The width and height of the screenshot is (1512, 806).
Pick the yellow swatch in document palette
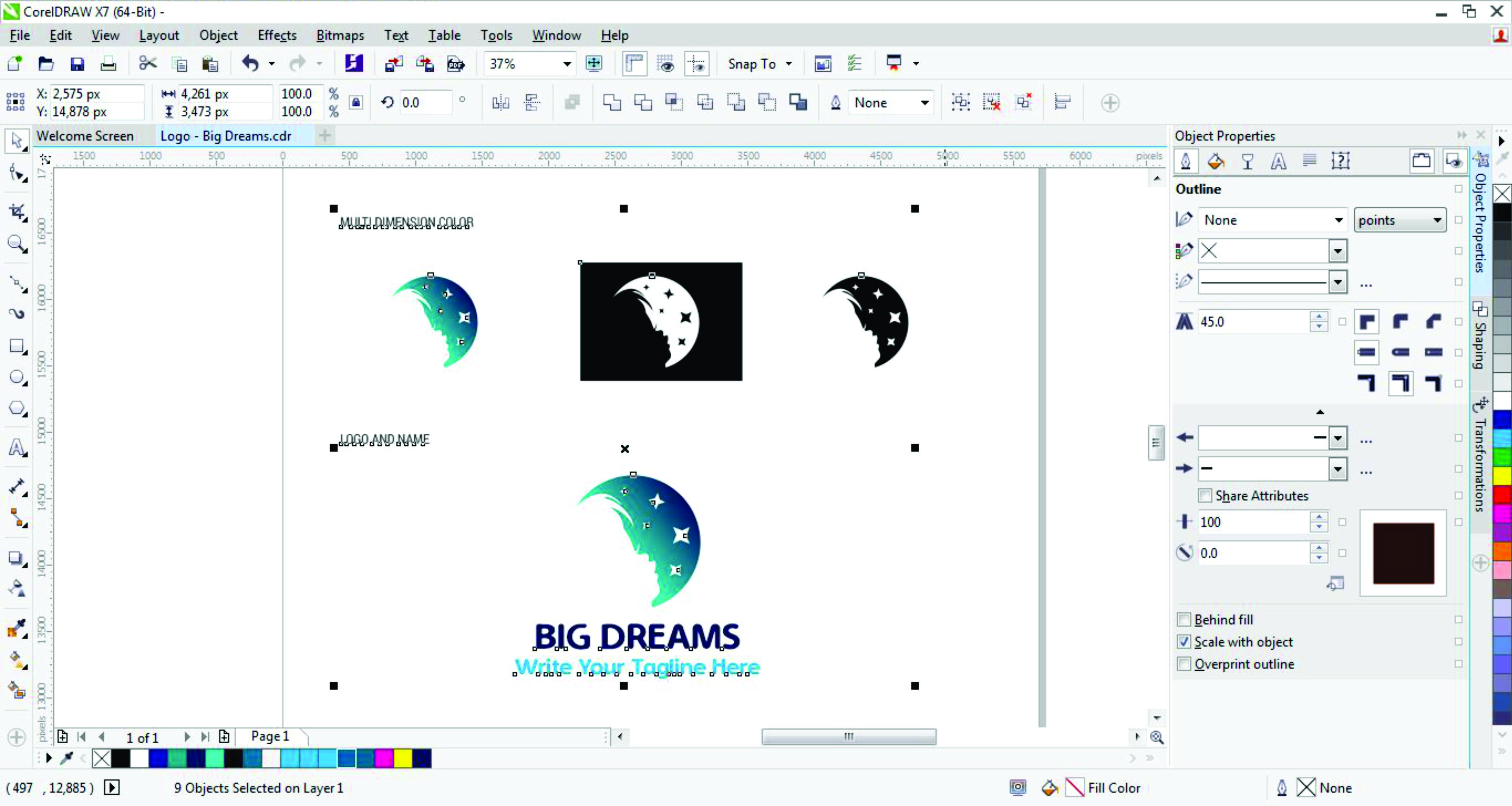point(403,759)
